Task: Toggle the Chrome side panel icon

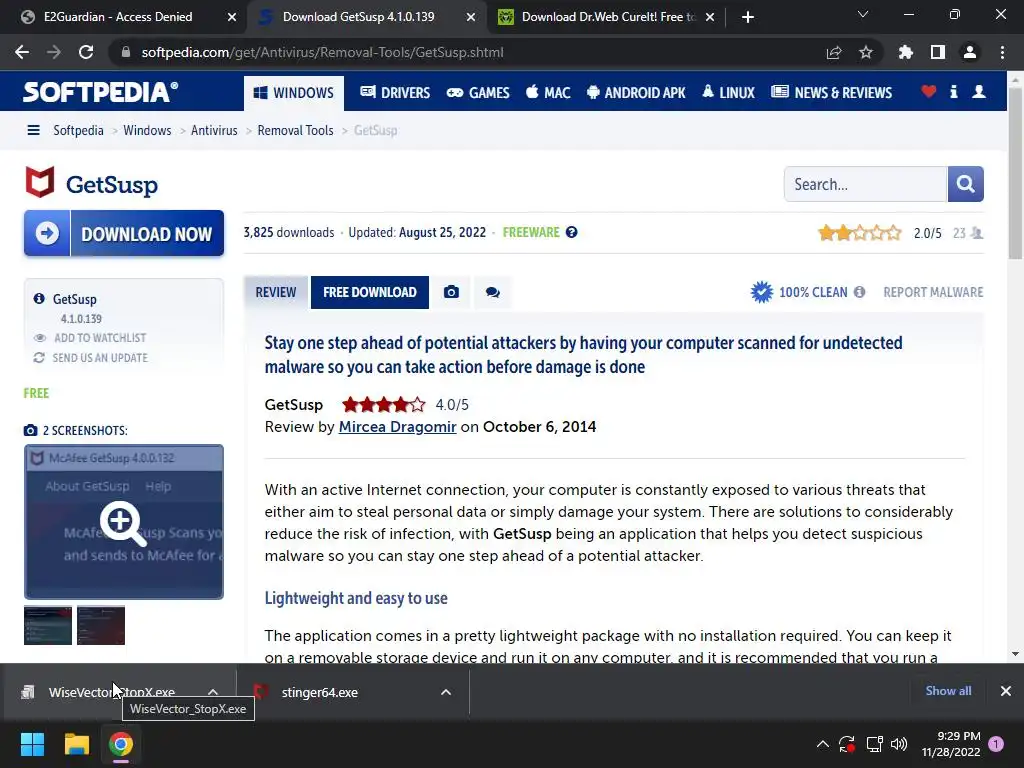Action: point(938,52)
